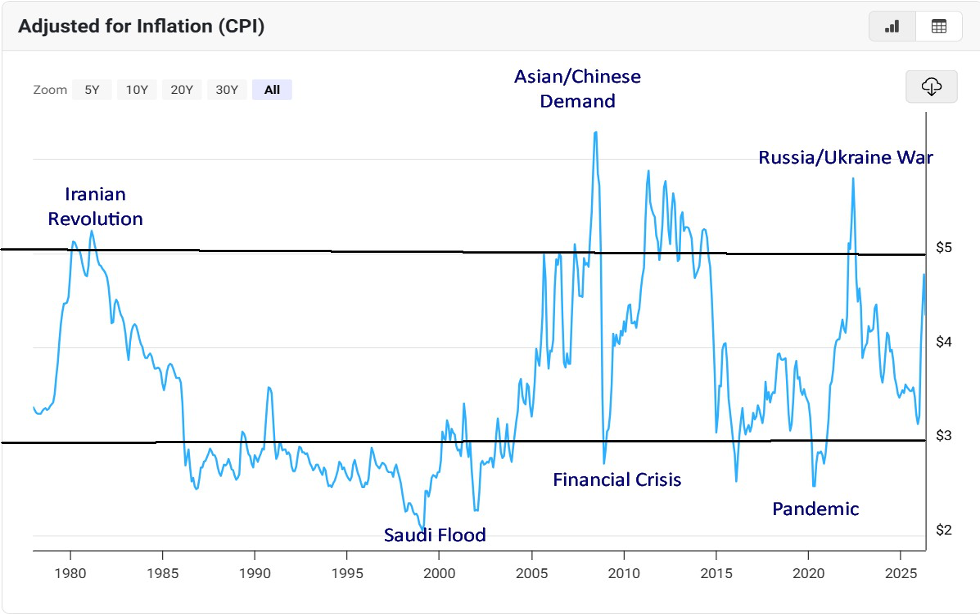Click the Russia/Ukraine War label
This screenshot has height=614, width=980.
pyautogui.click(x=846, y=158)
